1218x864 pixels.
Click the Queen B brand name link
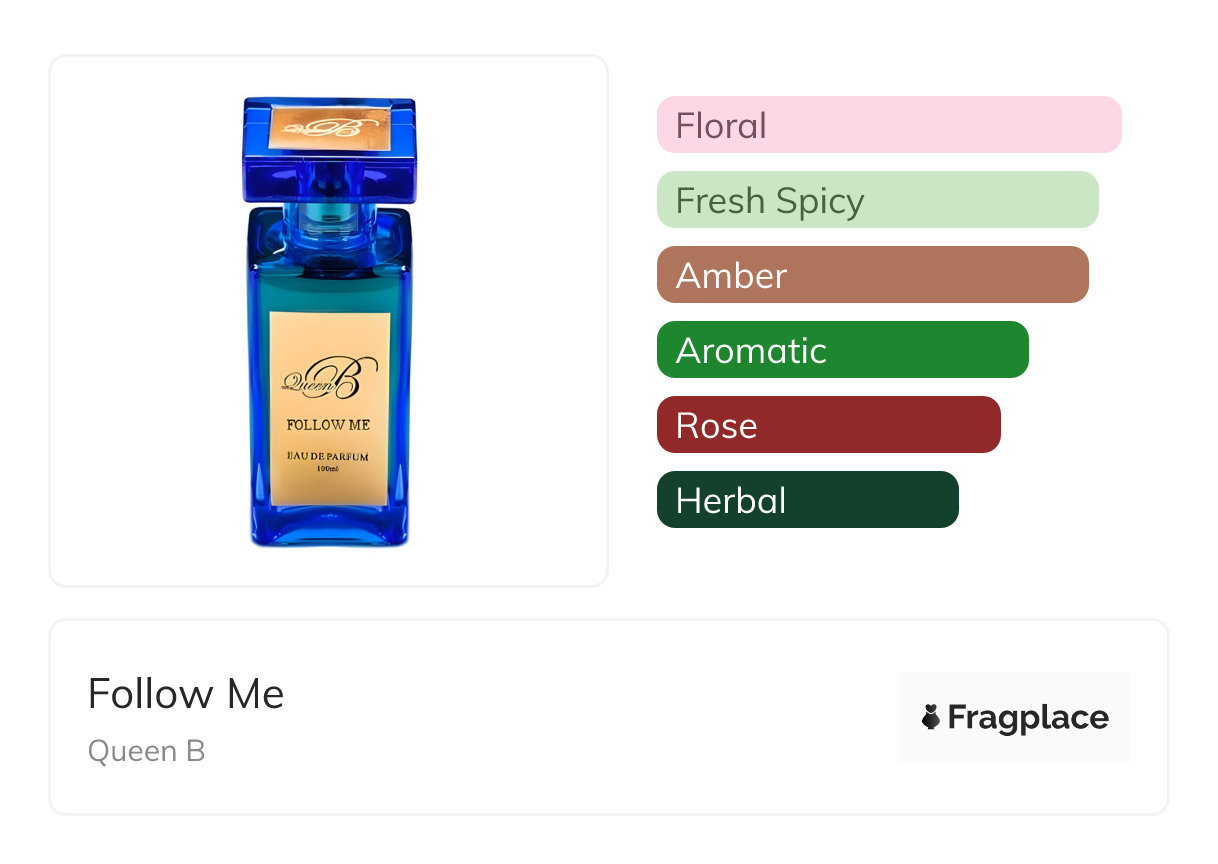point(146,751)
